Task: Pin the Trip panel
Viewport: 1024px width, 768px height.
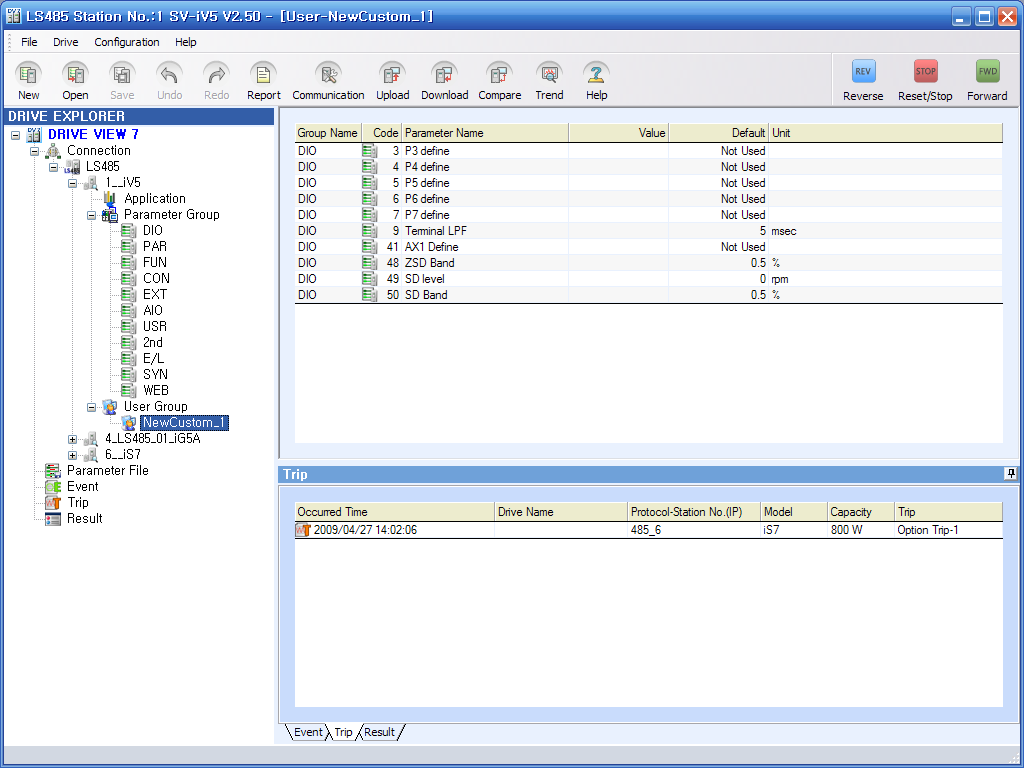Action: tap(1010, 474)
